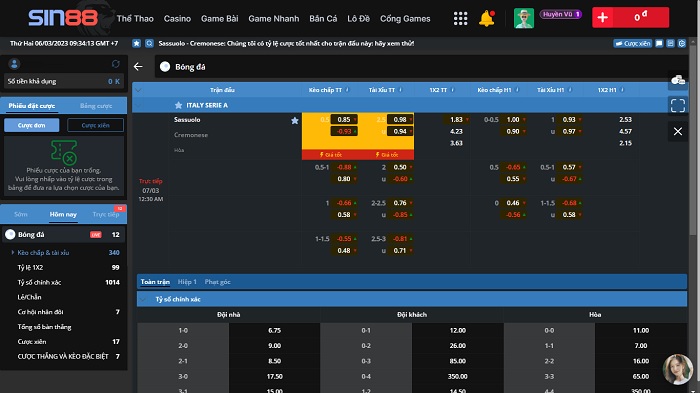Select the 12.00 odds for score 0-1
The image size is (700, 393).
pyautogui.click(x=458, y=330)
